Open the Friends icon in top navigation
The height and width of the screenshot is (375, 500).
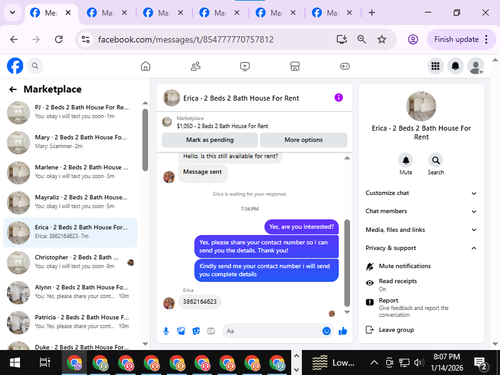pos(195,66)
